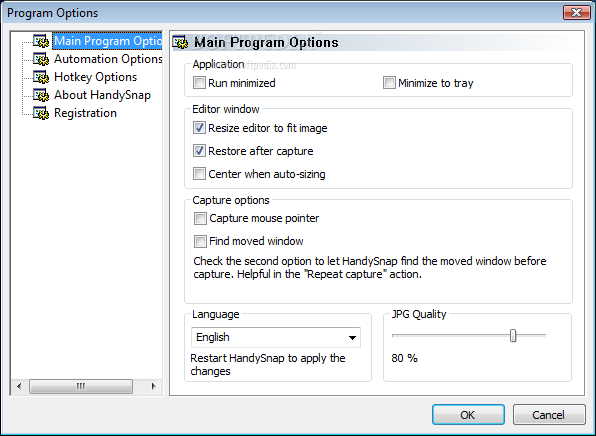The width and height of the screenshot is (596, 436).
Task: Click the About HandySnap tree icon
Action: coord(41,95)
